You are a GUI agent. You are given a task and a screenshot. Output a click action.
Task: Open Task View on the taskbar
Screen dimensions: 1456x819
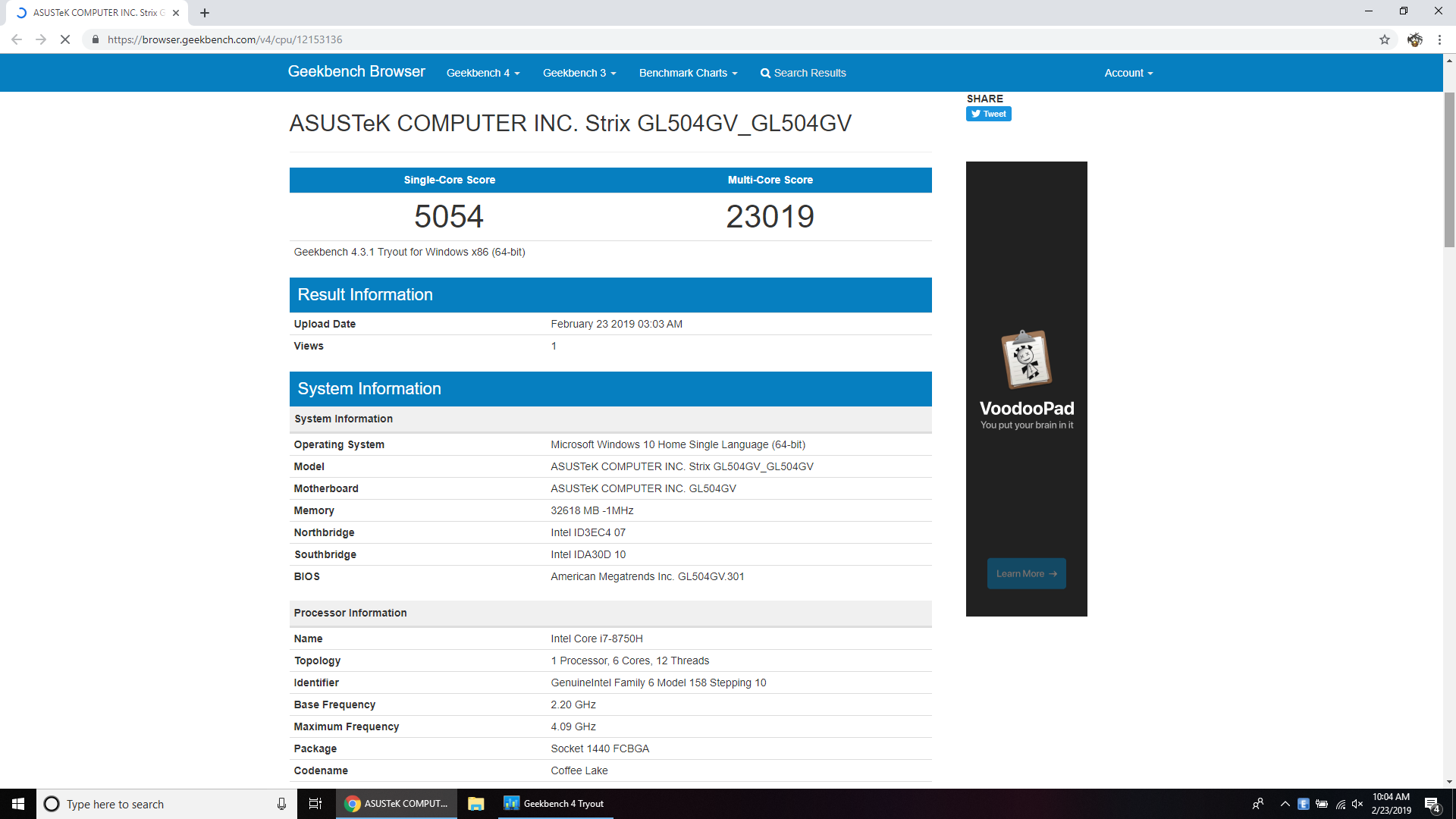tap(315, 804)
